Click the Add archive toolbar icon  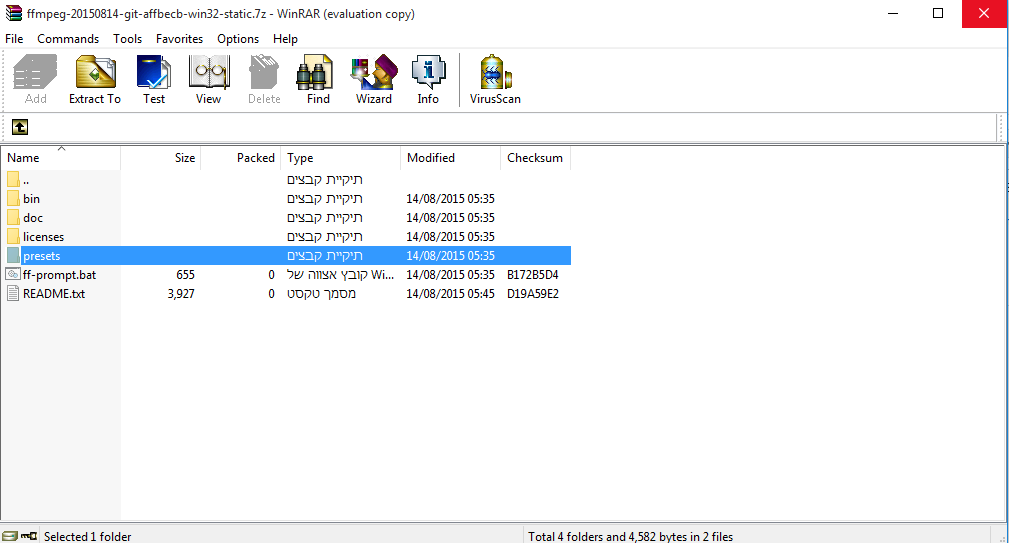(35, 78)
